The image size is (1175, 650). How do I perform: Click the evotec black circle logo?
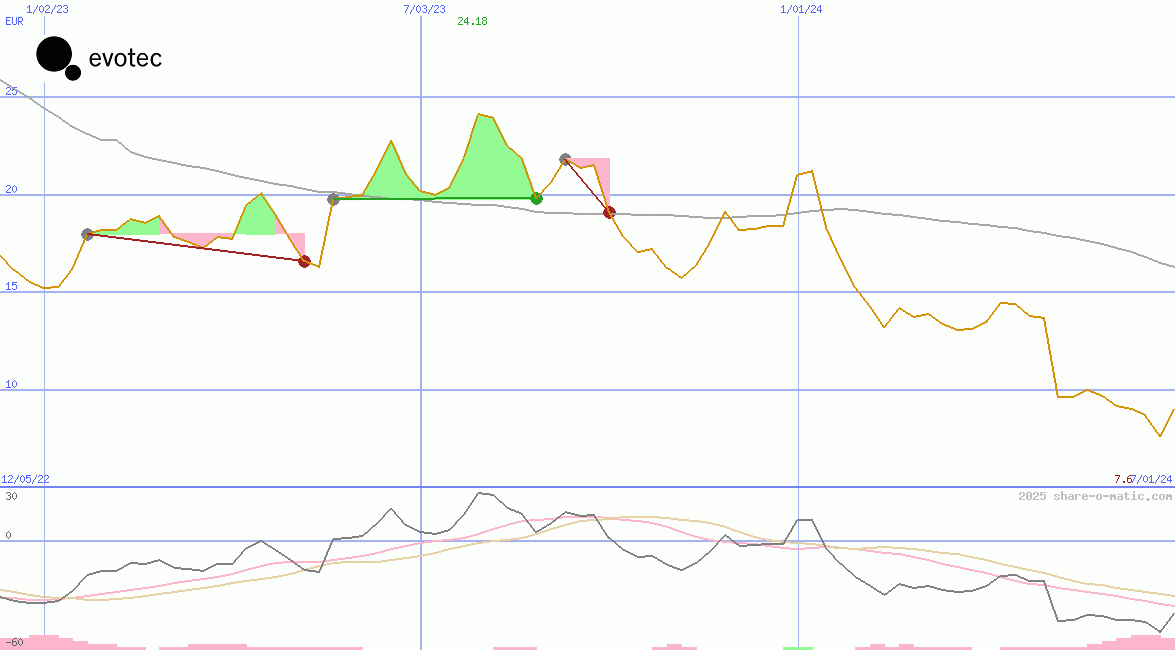point(55,56)
